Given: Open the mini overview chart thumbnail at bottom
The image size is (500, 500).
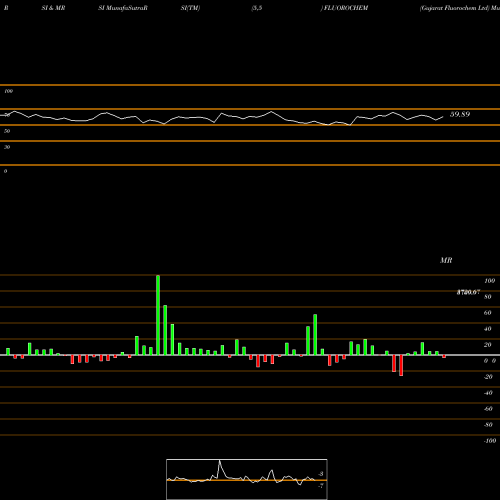Looking at the screenshot, I should coord(247,479).
